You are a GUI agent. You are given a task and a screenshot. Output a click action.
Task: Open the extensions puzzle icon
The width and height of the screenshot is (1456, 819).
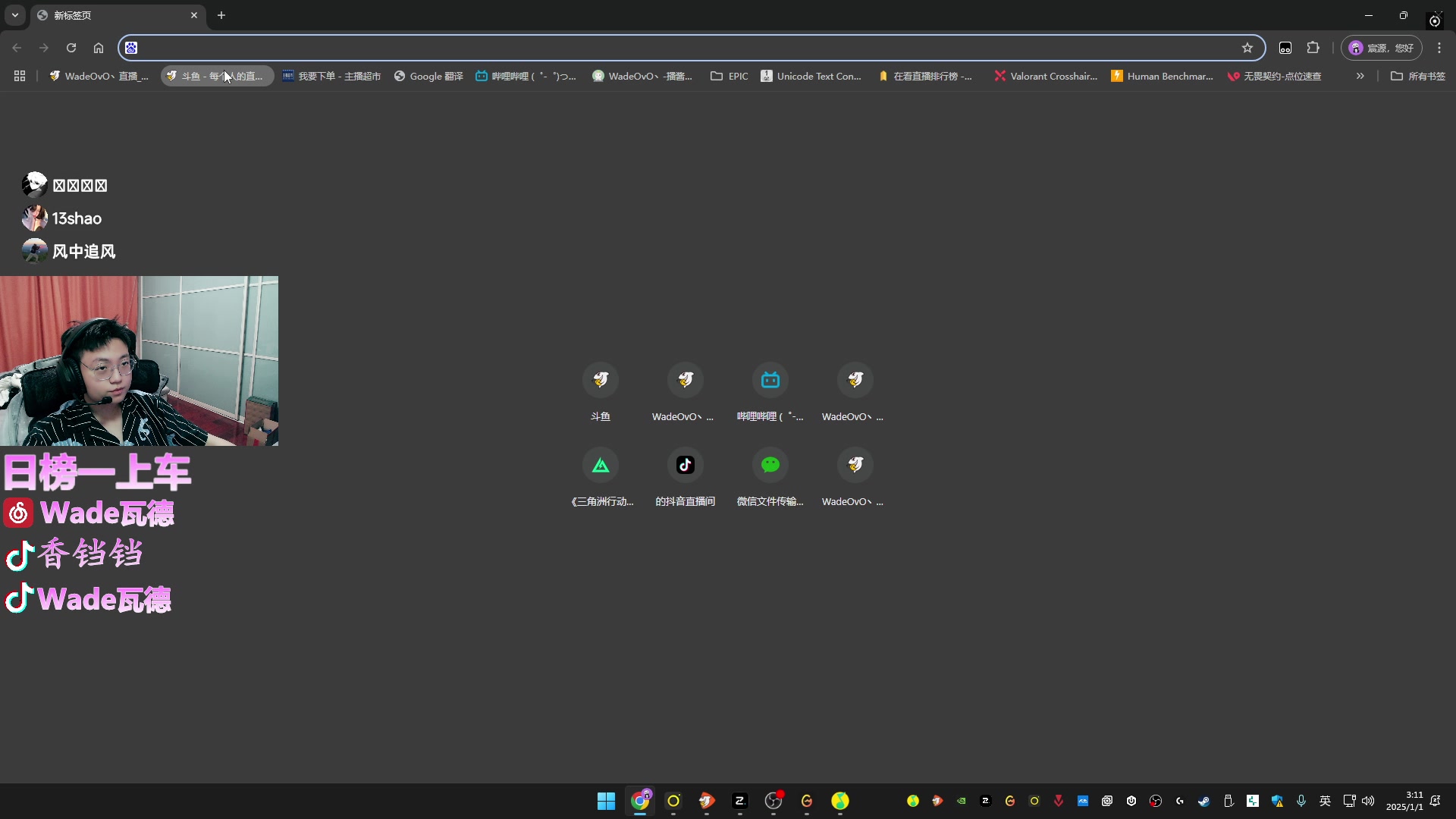1313,48
